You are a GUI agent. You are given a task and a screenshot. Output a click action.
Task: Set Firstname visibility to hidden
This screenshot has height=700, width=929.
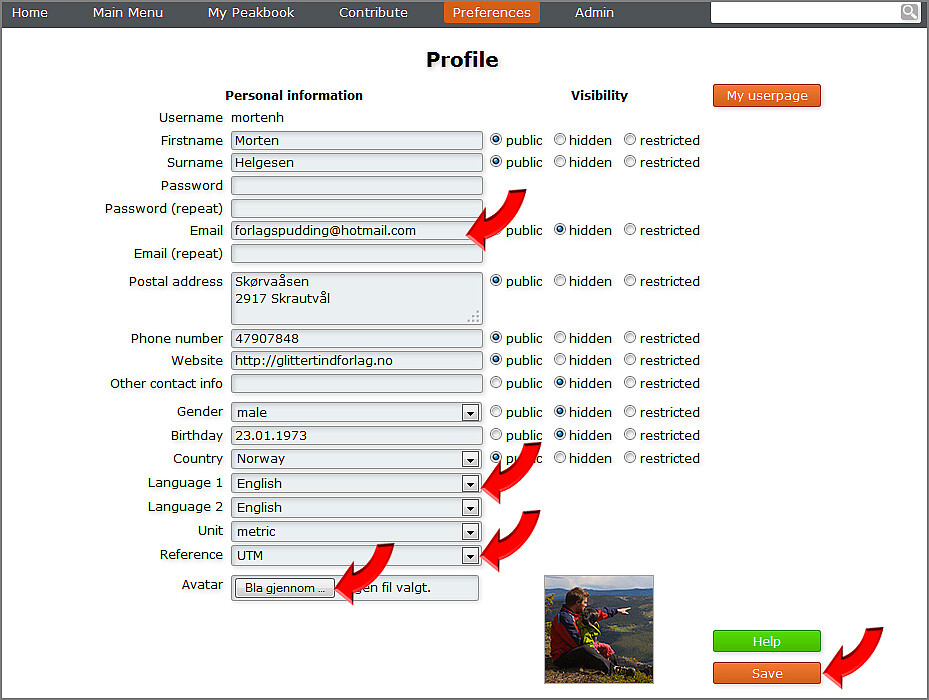pyautogui.click(x=560, y=140)
